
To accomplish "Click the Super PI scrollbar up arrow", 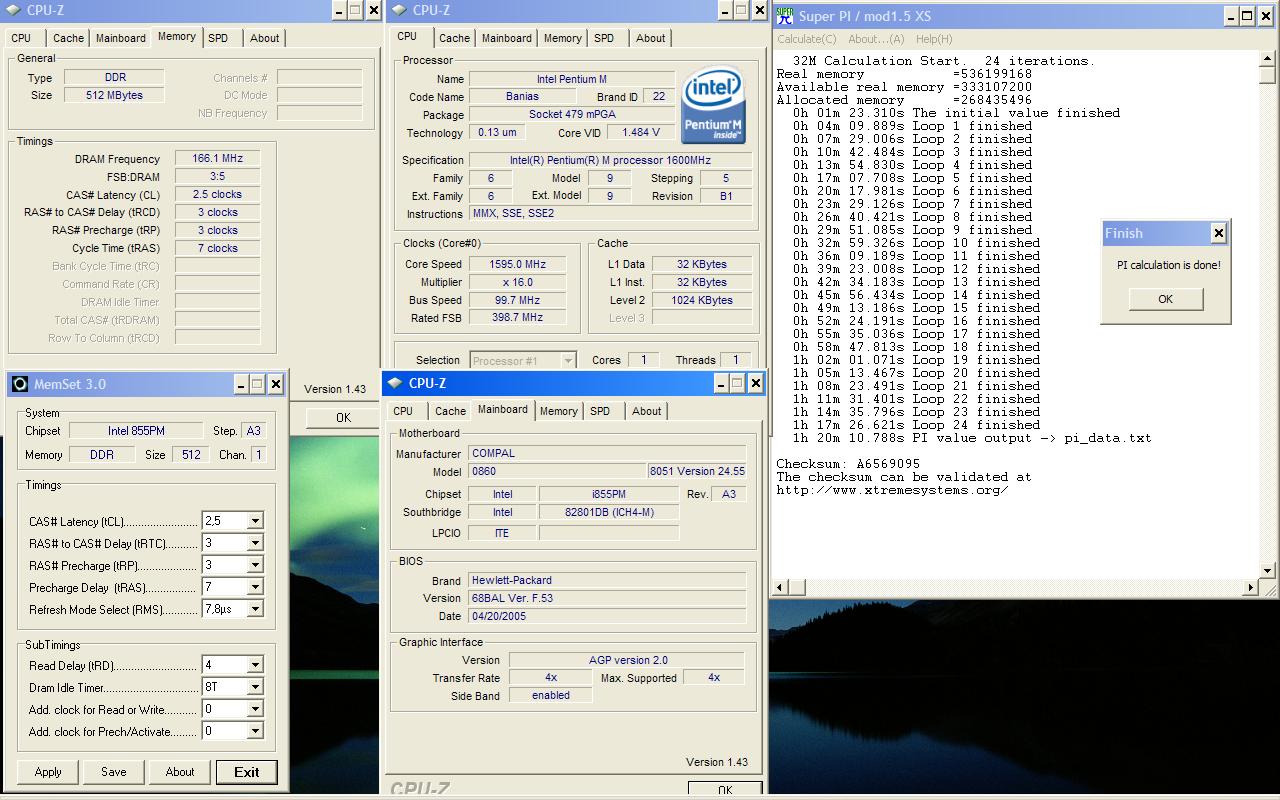I will click(x=1268, y=58).
